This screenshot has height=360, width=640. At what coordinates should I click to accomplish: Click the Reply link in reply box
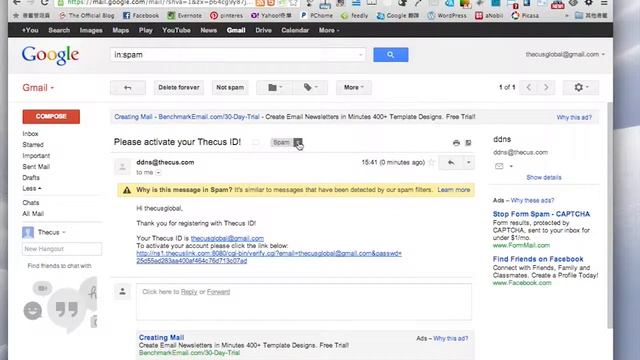189,292
